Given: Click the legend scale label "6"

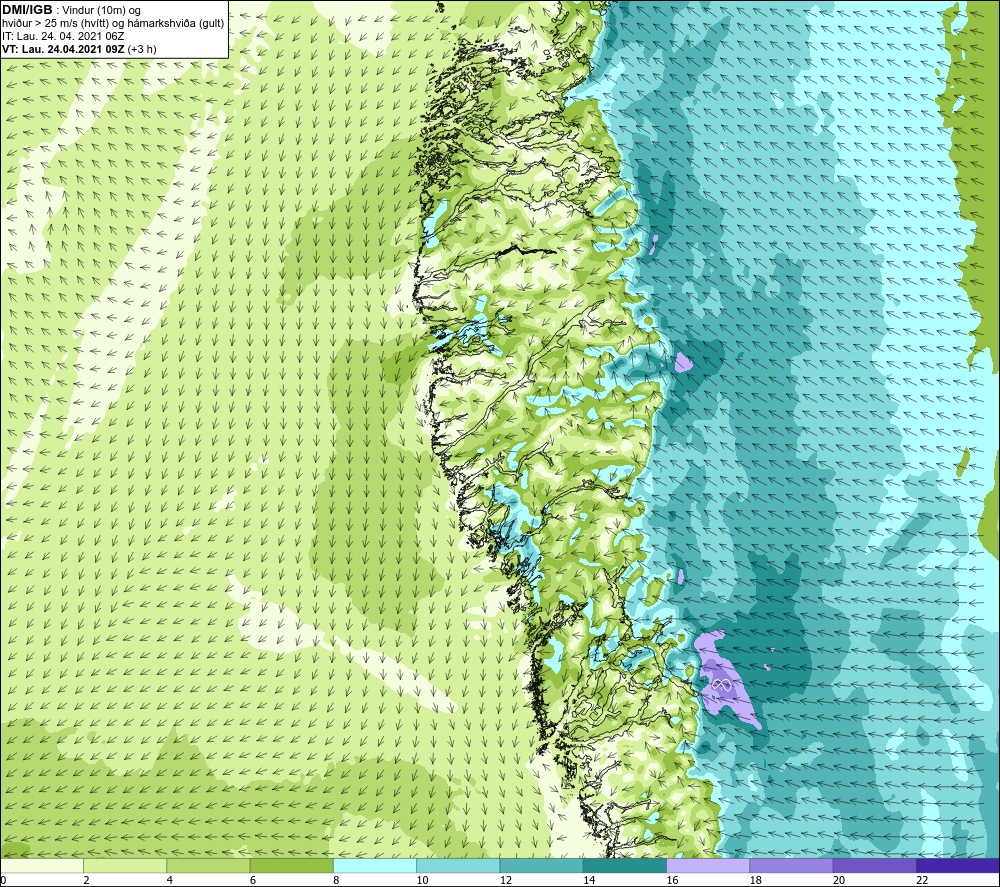Looking at the screenshot, I should 253,881.
